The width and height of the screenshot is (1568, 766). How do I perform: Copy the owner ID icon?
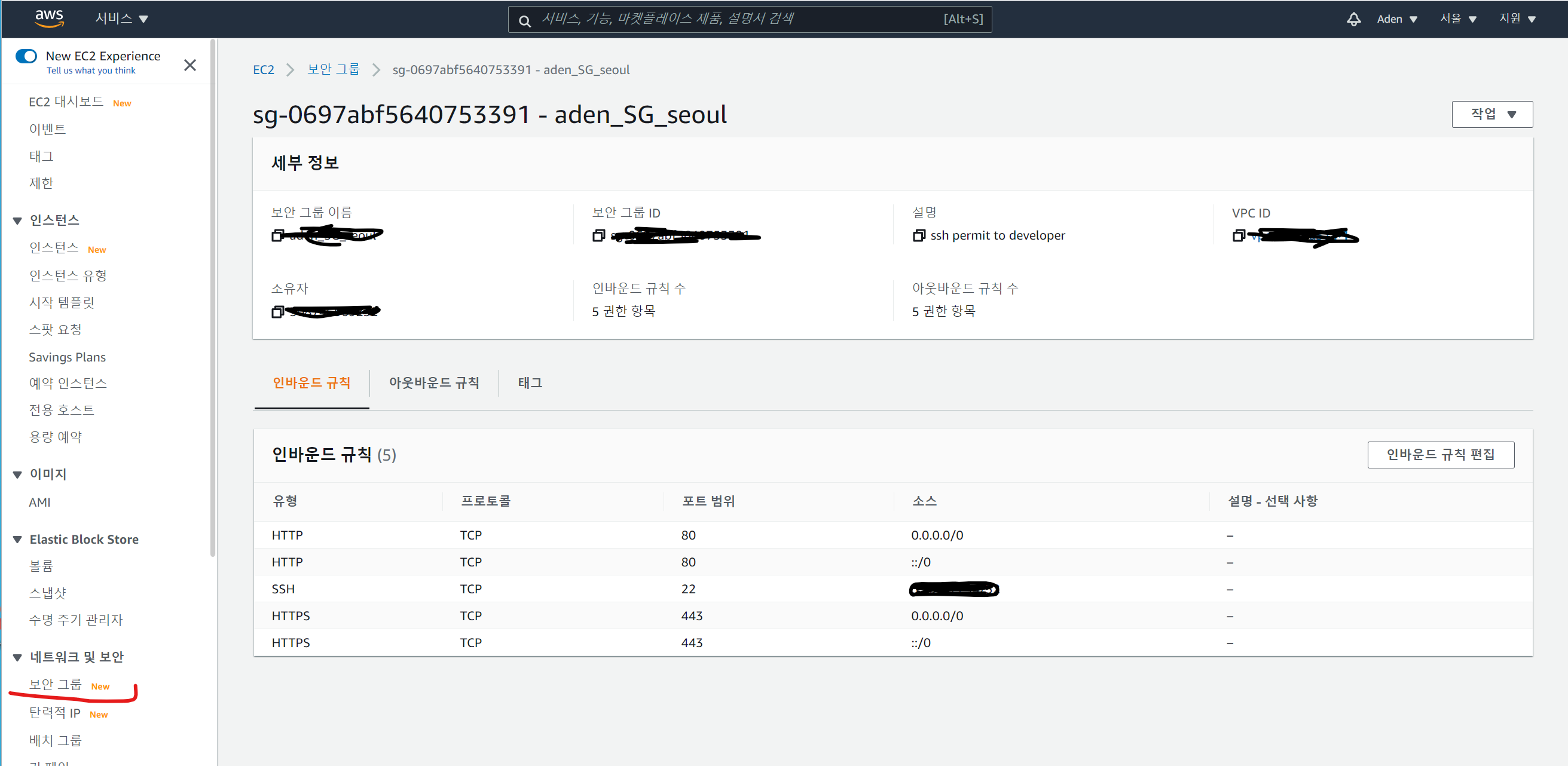click(x=277, y=311)
